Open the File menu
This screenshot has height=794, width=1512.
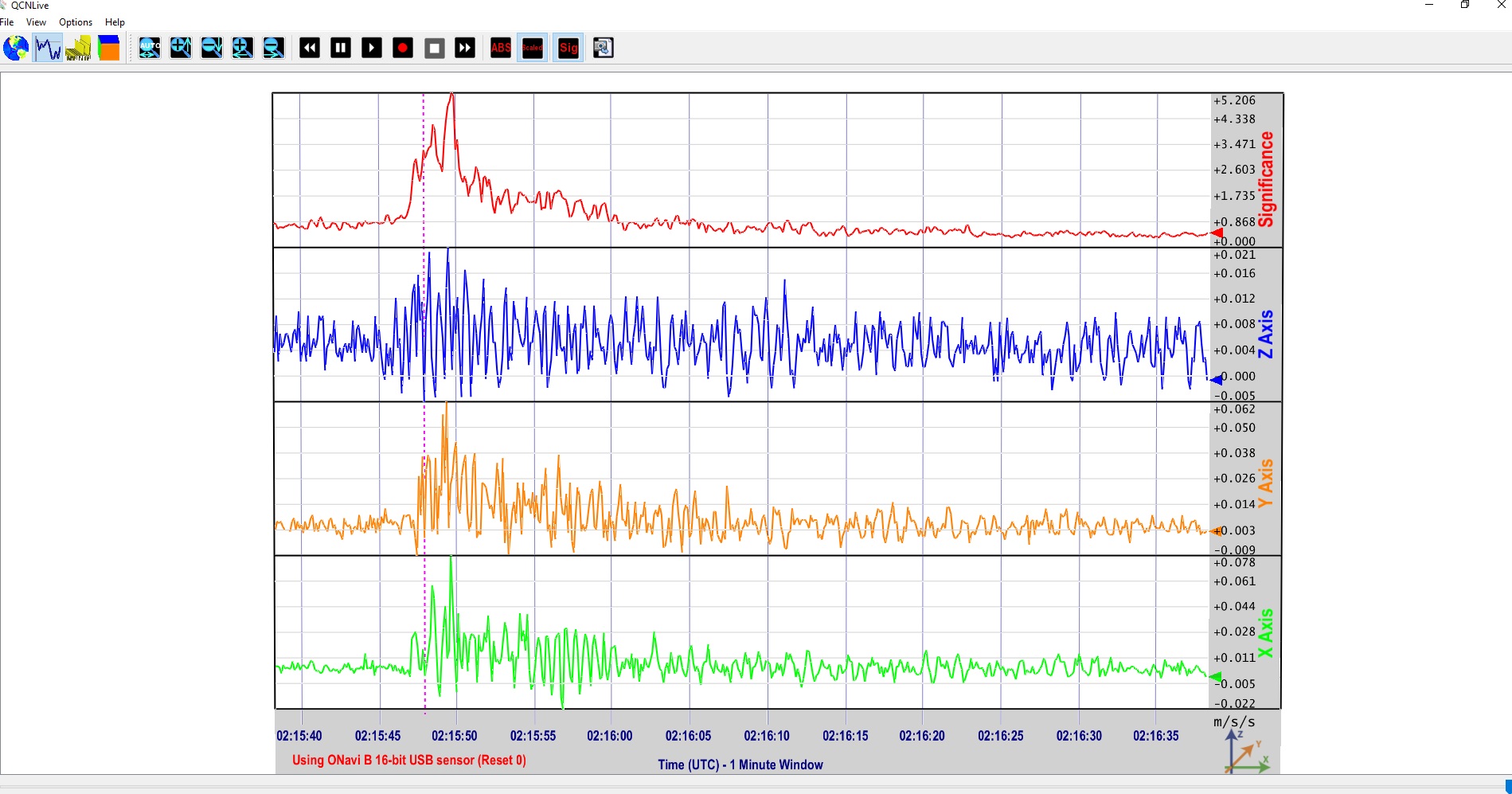7,22
